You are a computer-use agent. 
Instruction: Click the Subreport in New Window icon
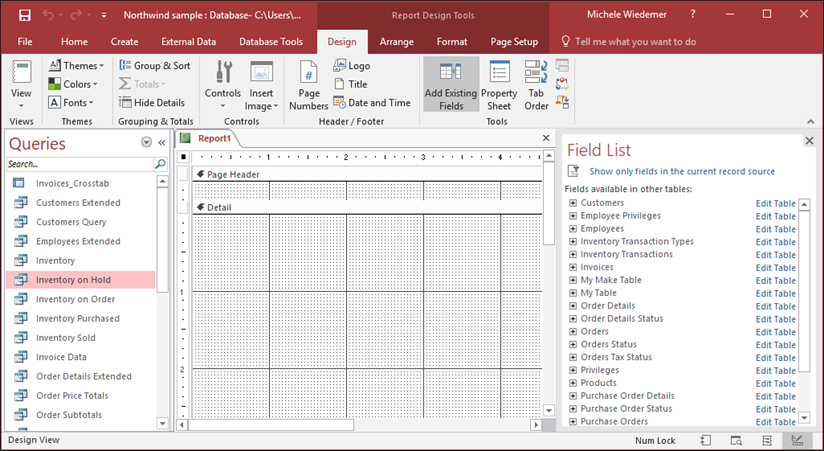tap(562, 66)
